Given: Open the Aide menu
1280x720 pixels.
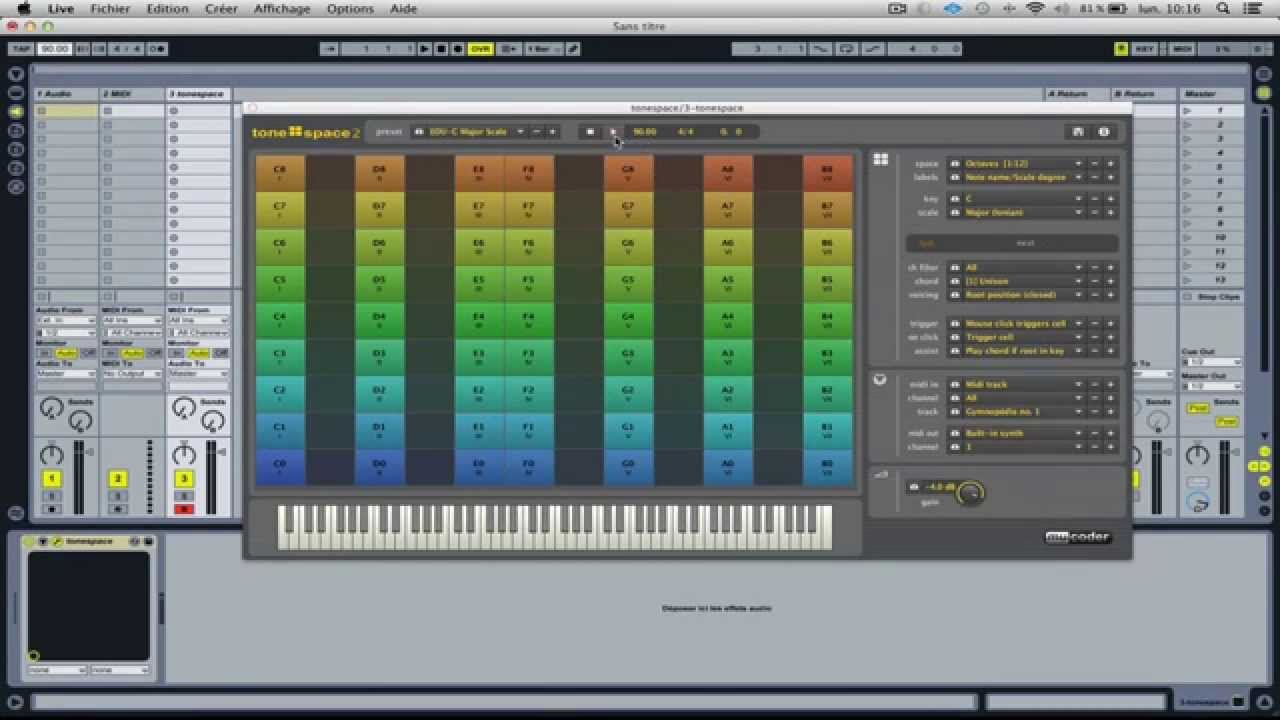Looking at the screenshot, I should (x=403, y=8).
